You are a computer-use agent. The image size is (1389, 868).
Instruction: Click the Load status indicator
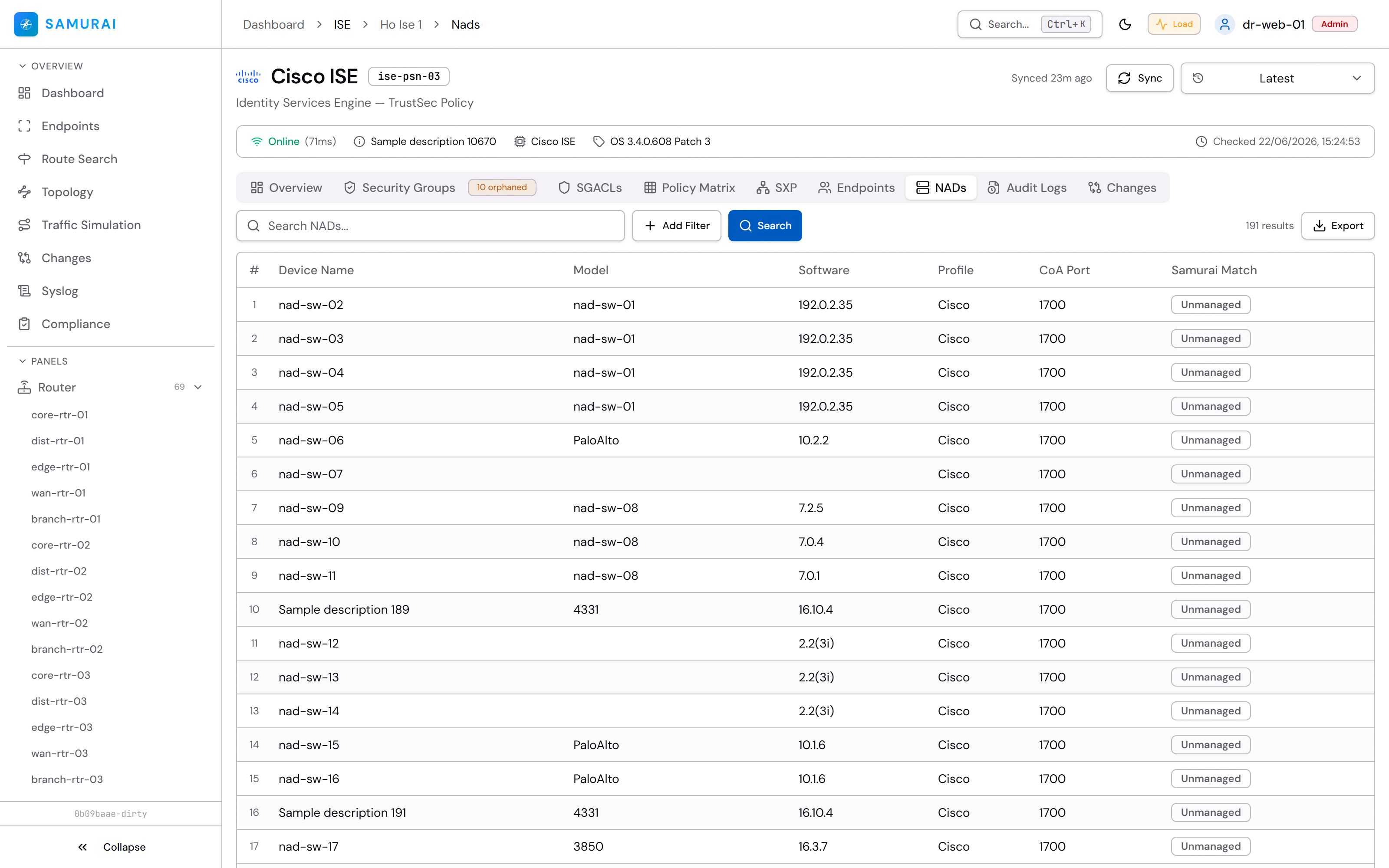pyautogui.click(x=1174, y=24)
